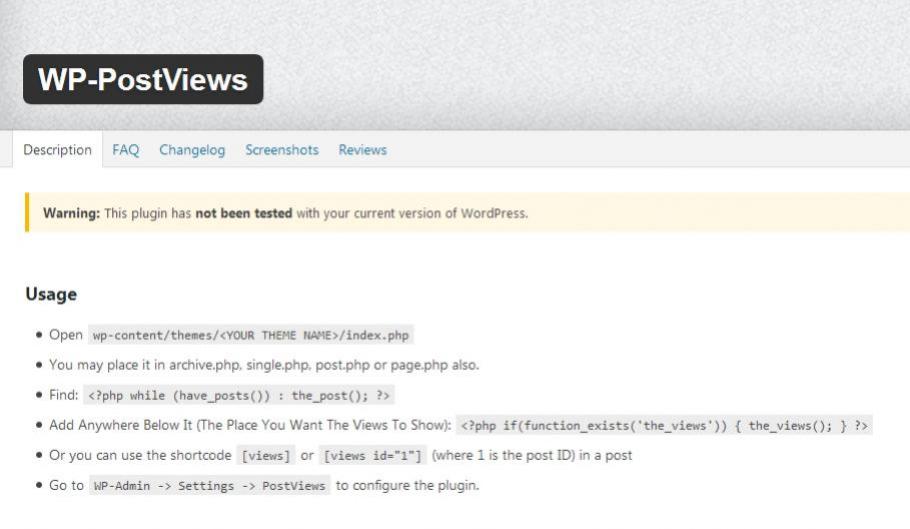The width and height of the screenshot is (910, 529).
Task: View the Screenshots tab
Action: 281,150
